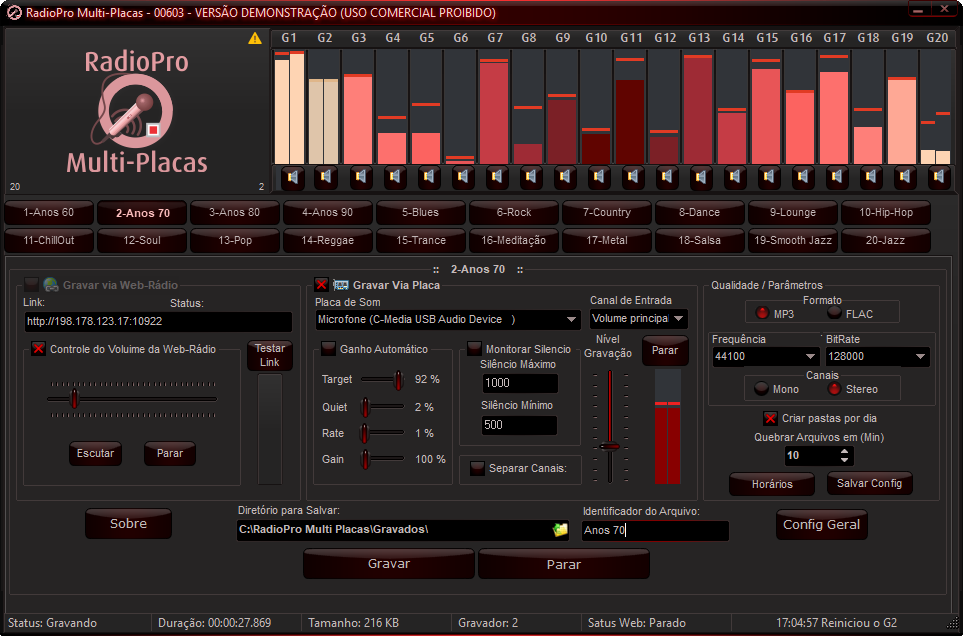Click the web radio Link input field
963x636 pixels.
point(158,321)
